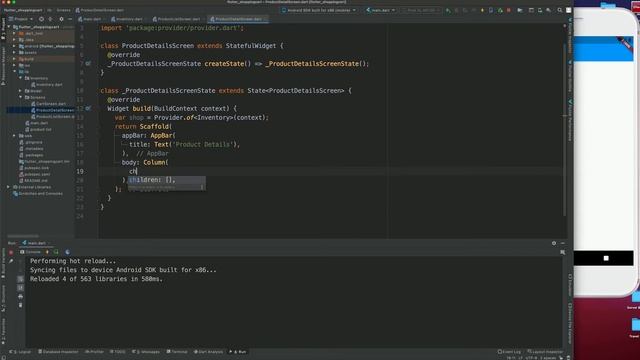The height and width of the screenshot is (360, 640).
Task: Expand the External Libraries node arrow
Action: click(9, 187)
